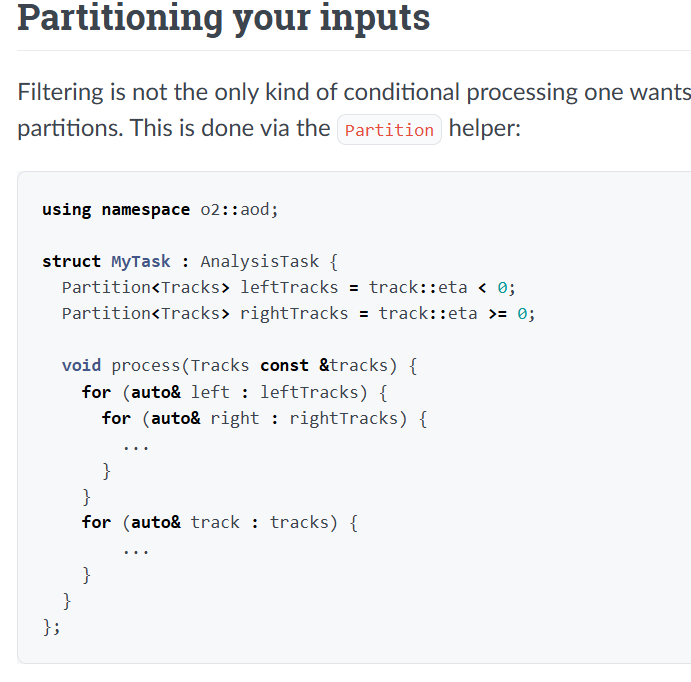Click the '&tracks' parameter in process
The image size is (691, 682).
[x=353, y=366]
